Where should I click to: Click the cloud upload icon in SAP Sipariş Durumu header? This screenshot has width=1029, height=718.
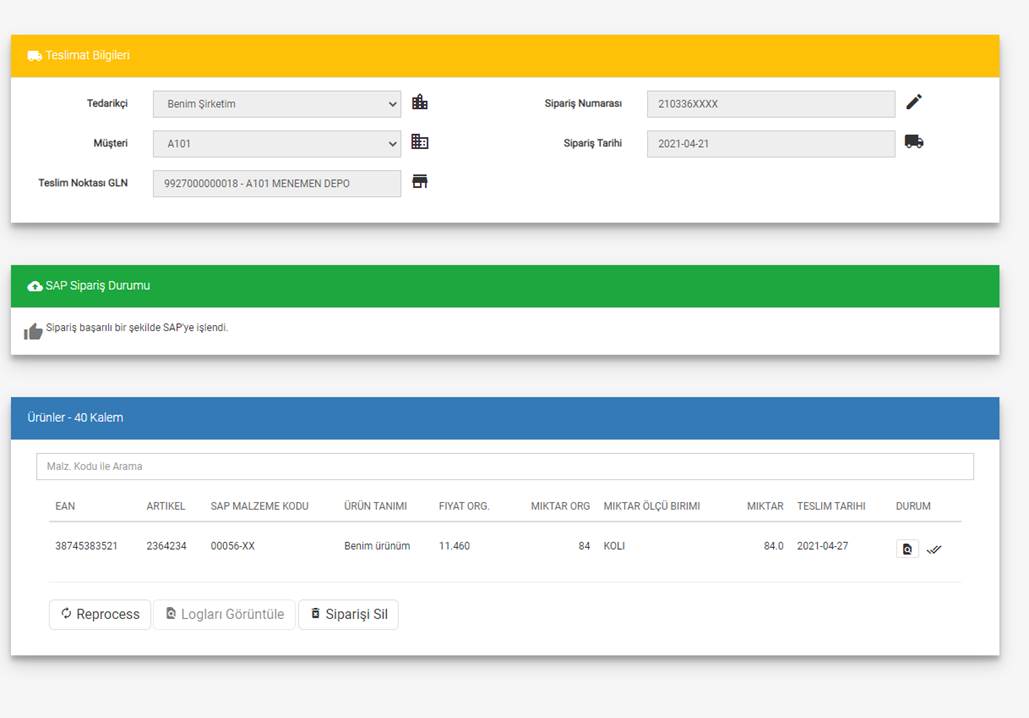point(35,286)
